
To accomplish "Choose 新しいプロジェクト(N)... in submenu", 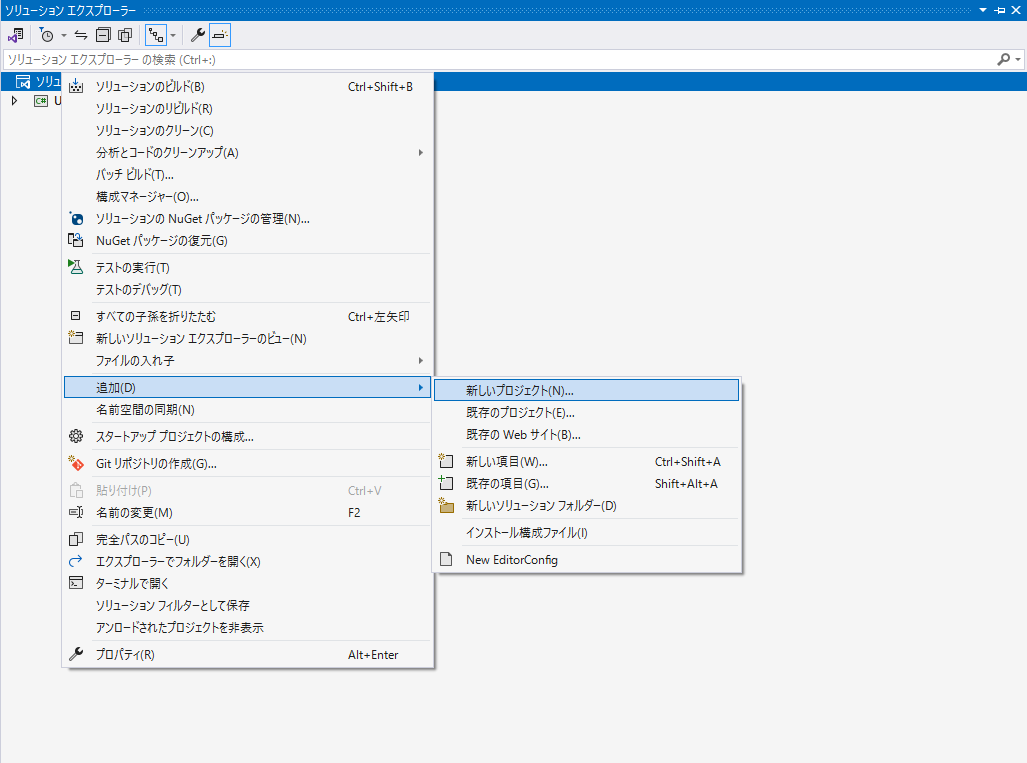I will click(x=587, y=390).
